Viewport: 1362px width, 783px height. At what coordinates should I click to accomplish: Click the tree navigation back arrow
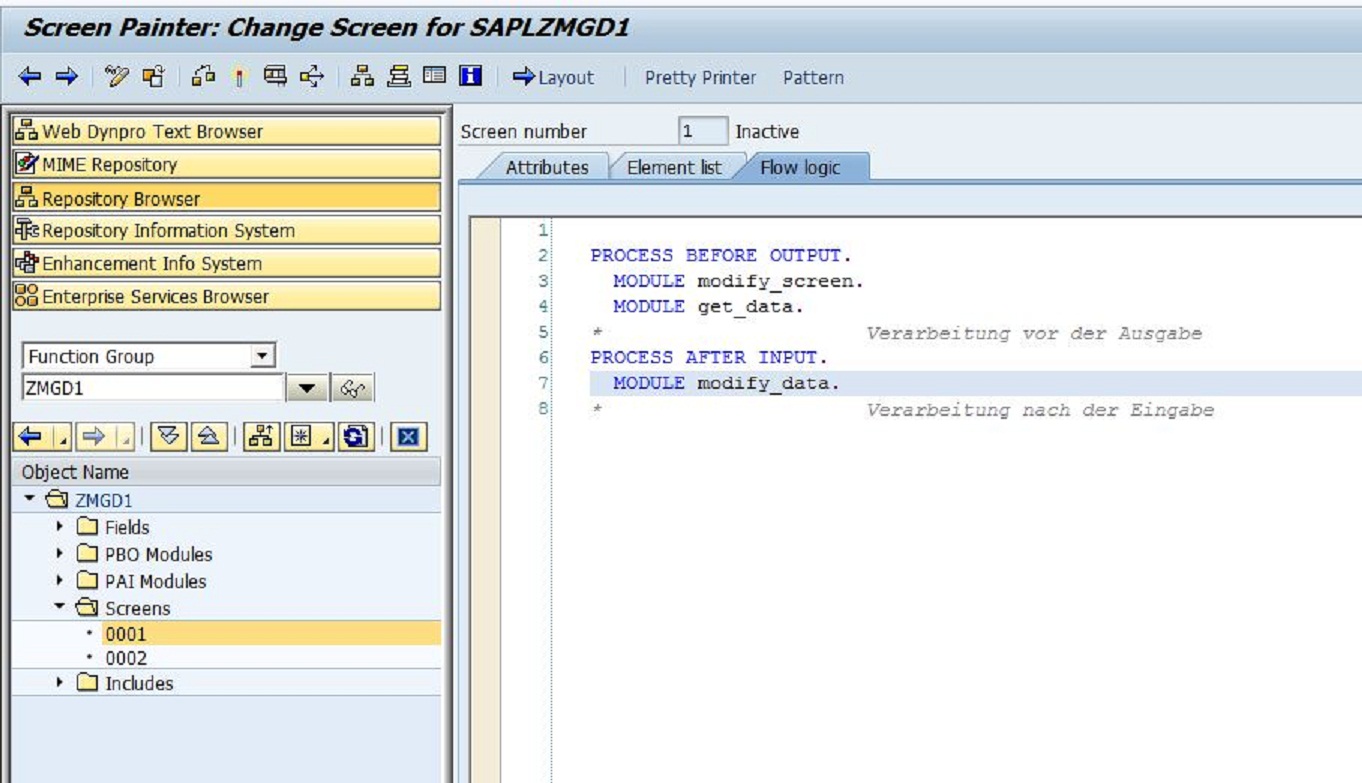[x=31, y=437]
